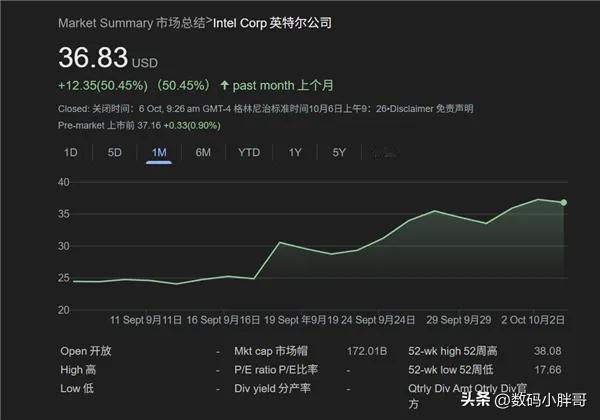
Task: Click the 36.83 USD price value
Action: 108,58
